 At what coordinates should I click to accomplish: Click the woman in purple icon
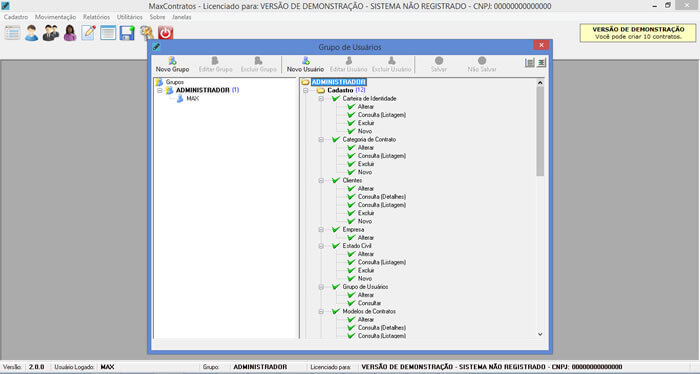pyautogui.click(x=70, y=33)
